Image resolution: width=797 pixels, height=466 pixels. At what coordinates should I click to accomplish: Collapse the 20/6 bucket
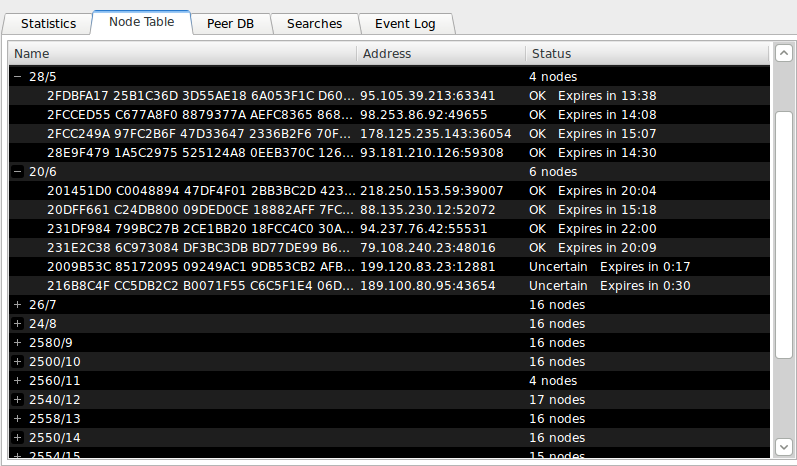pos(18,172)
